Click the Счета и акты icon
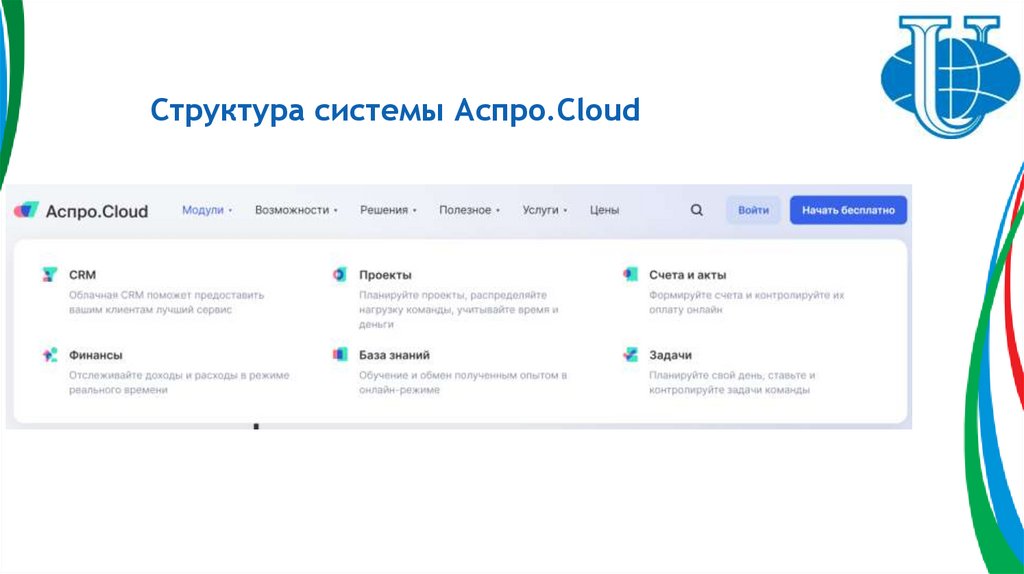The image size is (1024, 574). tap(630, 274)
